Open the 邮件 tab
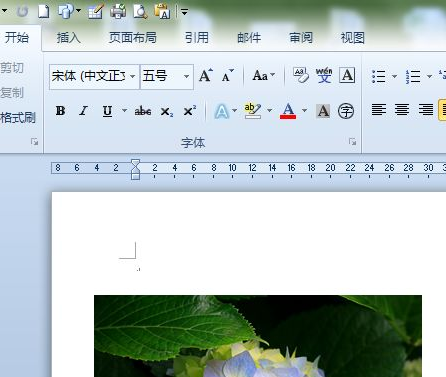Screen dimensions: 446x377 tap(249, 38)
